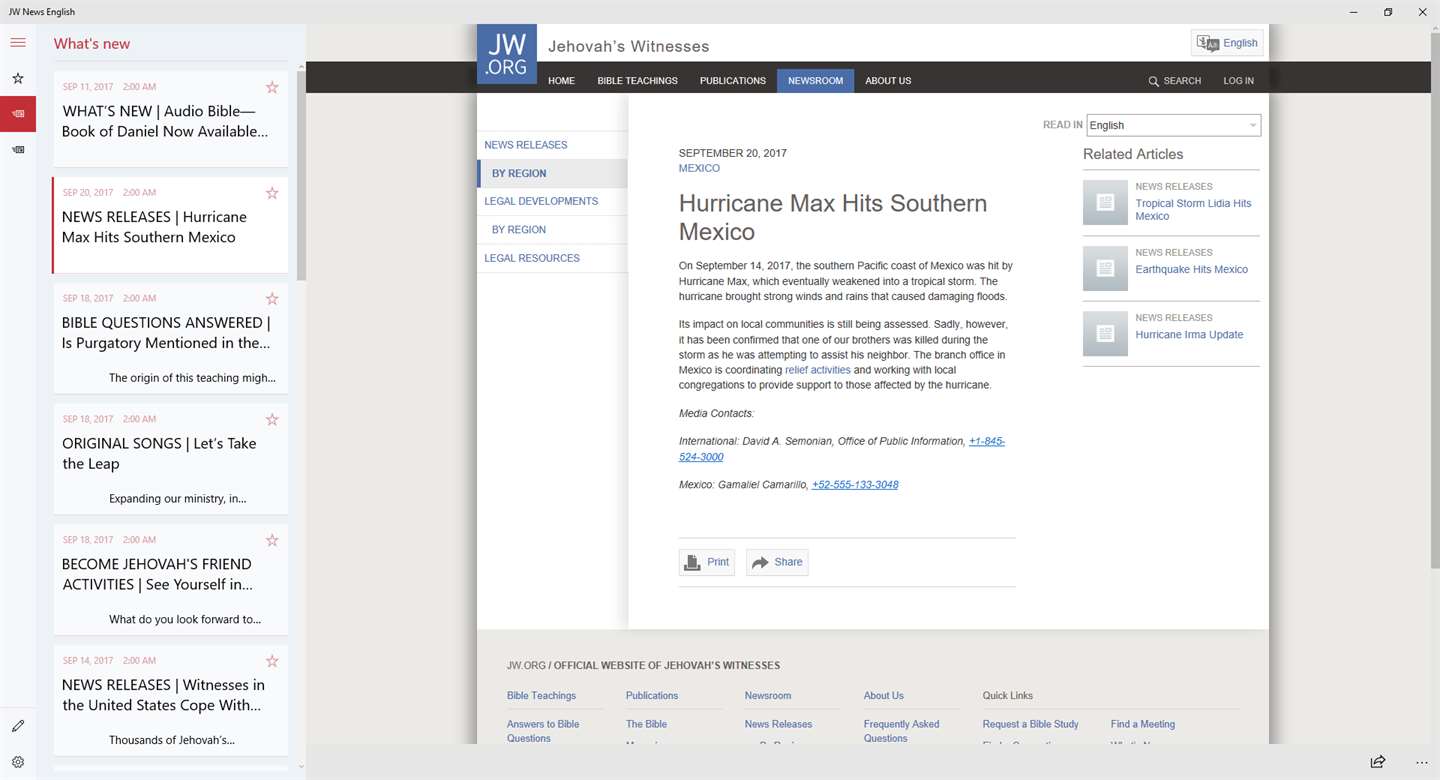
Task: Open BIBLE TEACHINGS in the nav bar
Action: [x=637, y=81]
